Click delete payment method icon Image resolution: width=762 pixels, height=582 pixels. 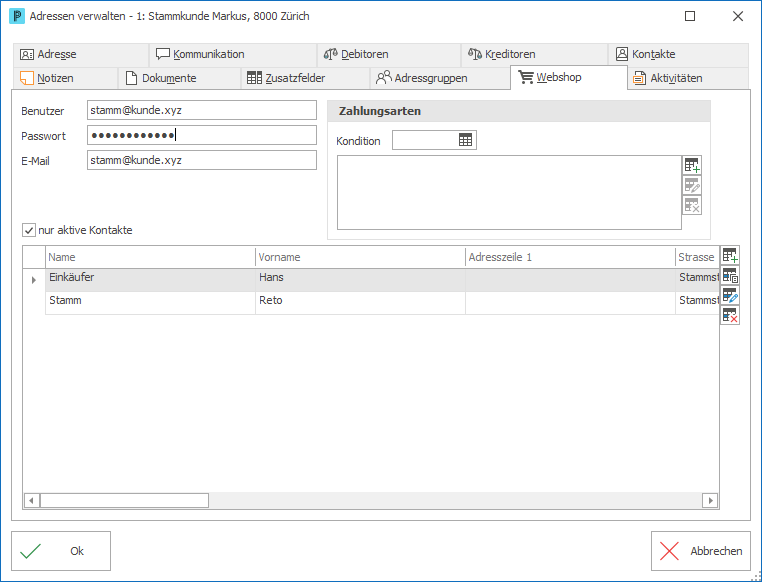click(x=692, y=205)
